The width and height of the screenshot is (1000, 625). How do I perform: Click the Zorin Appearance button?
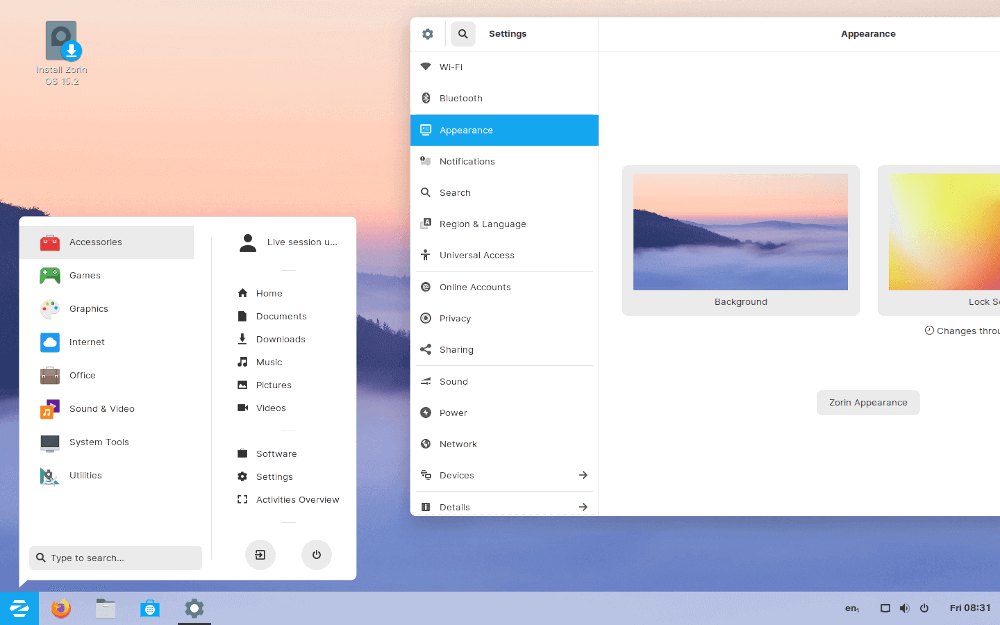(x=868, y=402)
